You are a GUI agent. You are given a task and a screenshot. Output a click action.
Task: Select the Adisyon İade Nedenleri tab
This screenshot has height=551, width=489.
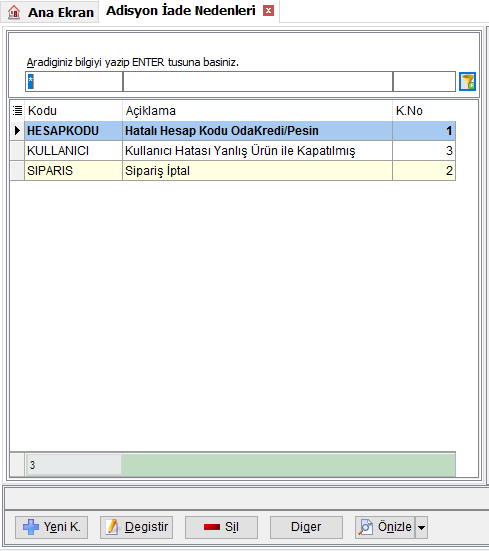(x=181, y=11)
